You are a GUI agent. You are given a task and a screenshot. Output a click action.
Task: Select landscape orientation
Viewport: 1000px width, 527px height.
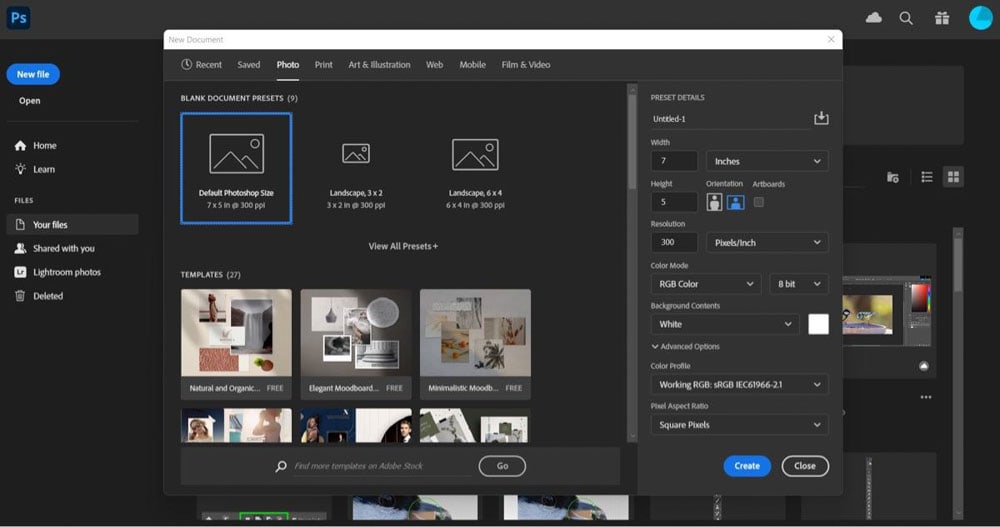point(735,202)
